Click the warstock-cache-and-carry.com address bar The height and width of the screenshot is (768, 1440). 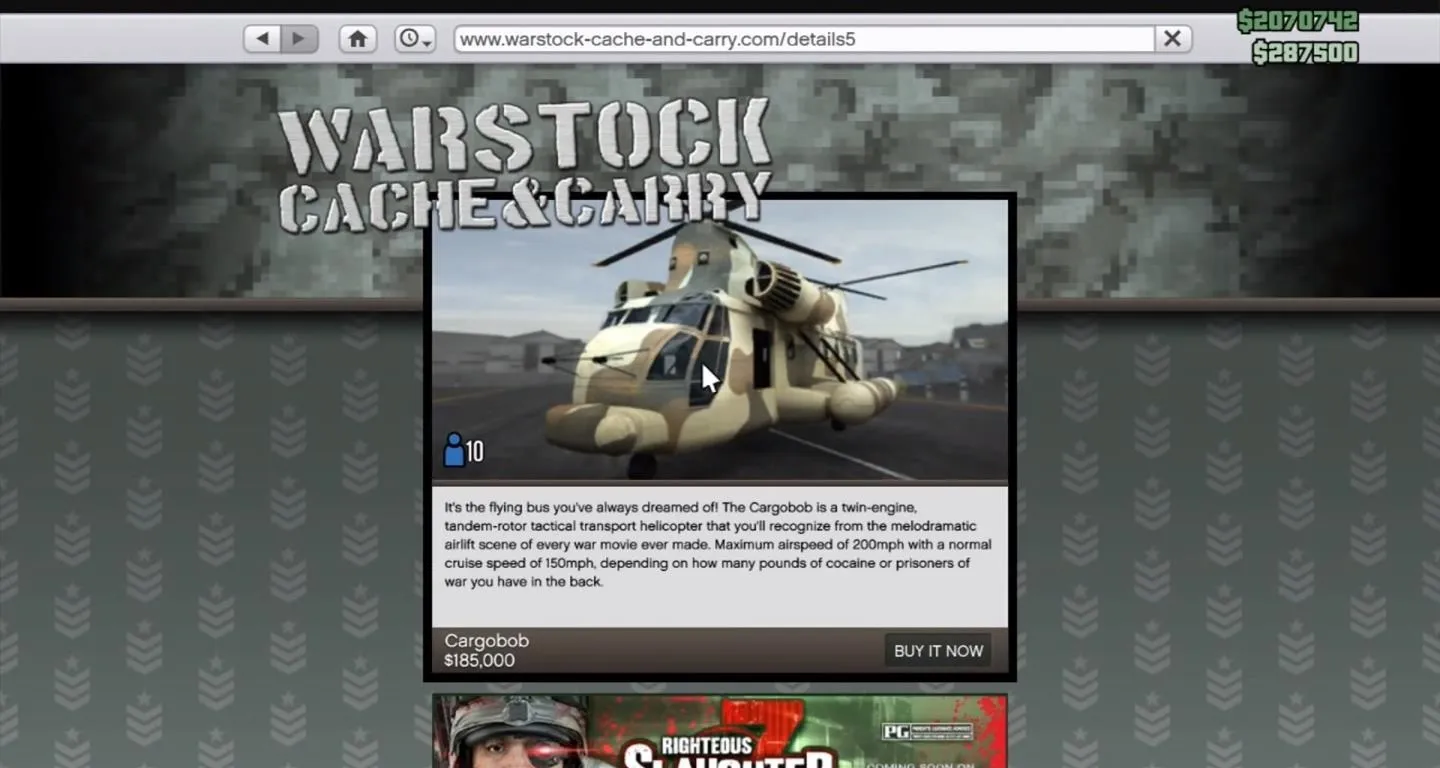pos(803,39)
